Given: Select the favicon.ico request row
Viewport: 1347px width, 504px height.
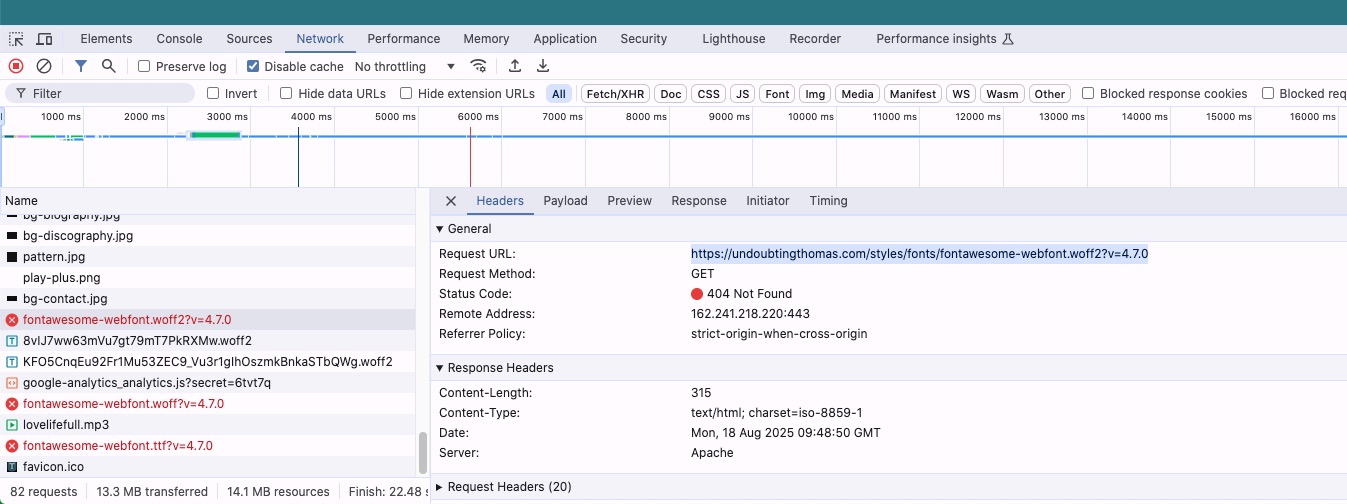Looking at the screenshot, I should click(208, 467).
